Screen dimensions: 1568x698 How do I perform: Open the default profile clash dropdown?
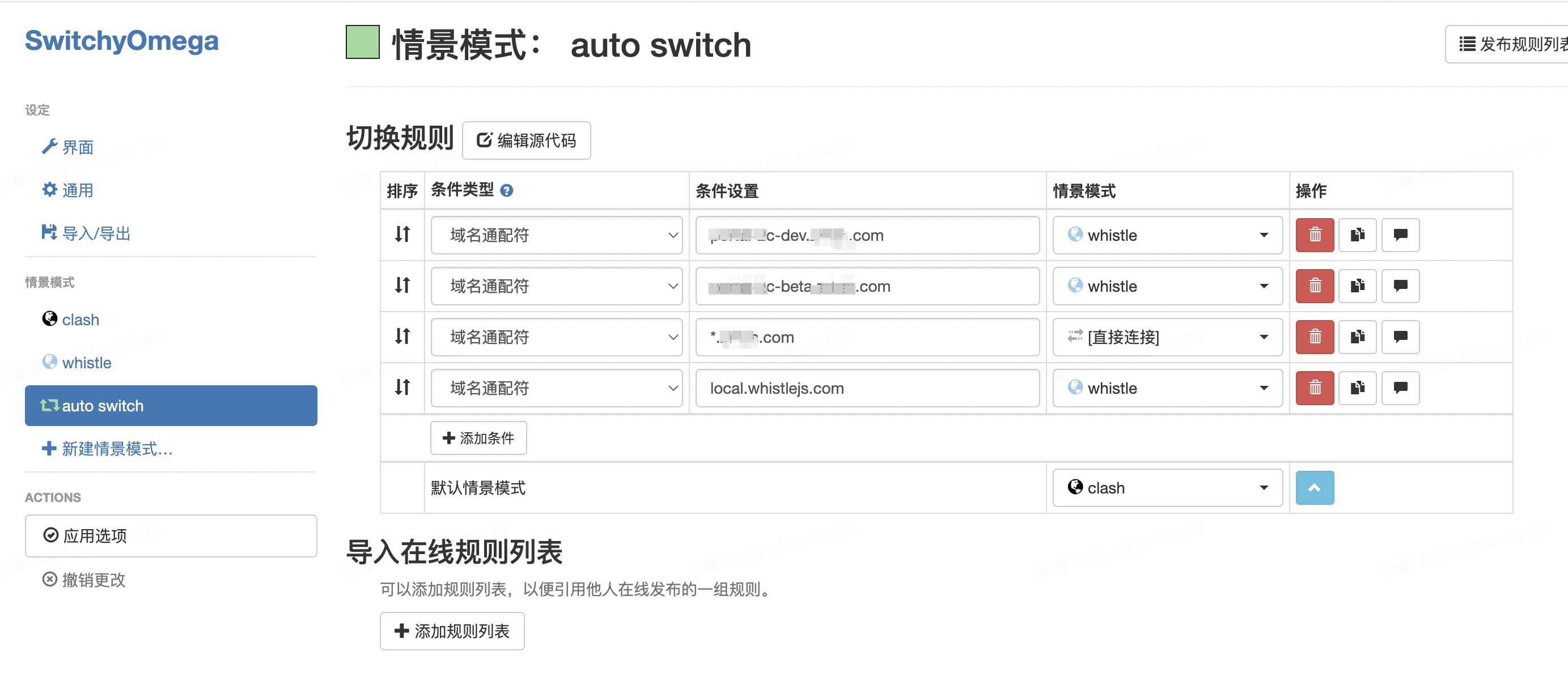tap(1167, 488)
